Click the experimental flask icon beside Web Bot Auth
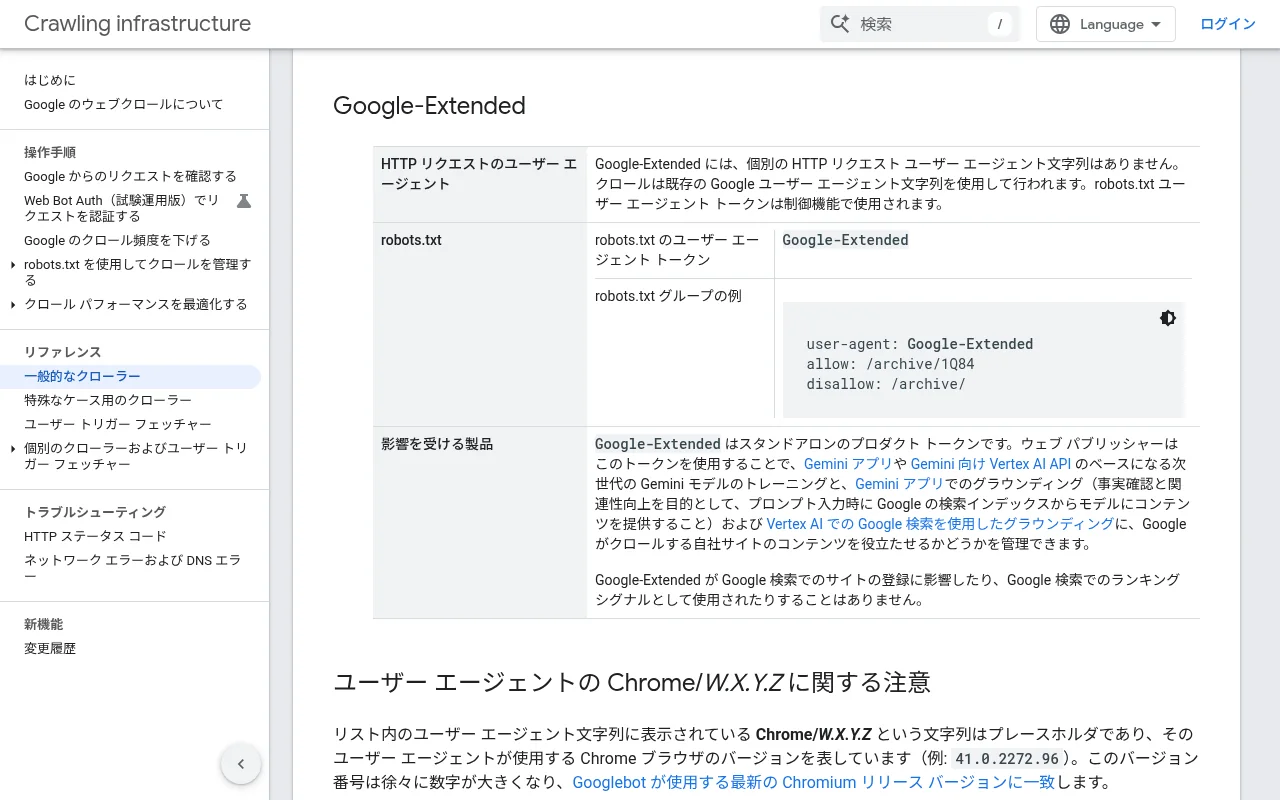Viewport: 1280px width, 800px height. pyautogui.click(x=243, y=201)
